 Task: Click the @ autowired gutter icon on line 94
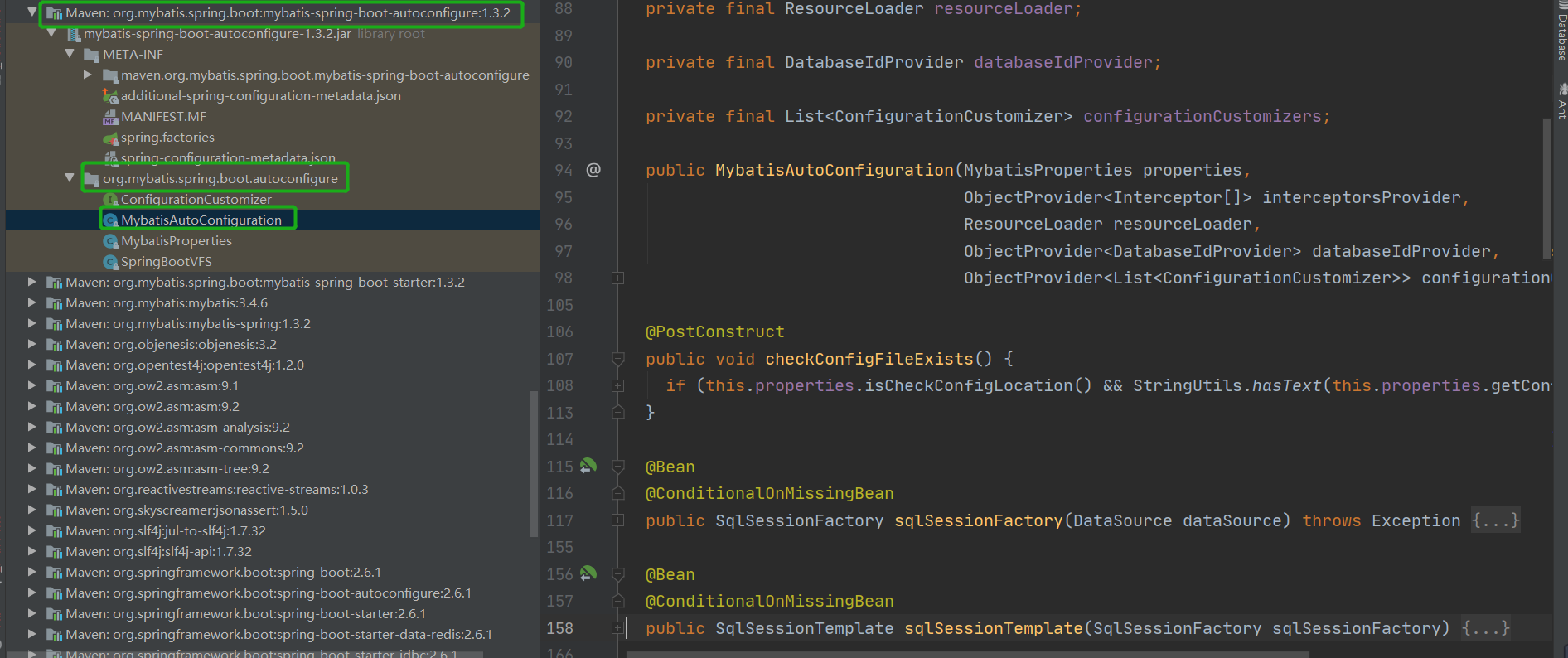pyautogui.click(x=593, y=170)
